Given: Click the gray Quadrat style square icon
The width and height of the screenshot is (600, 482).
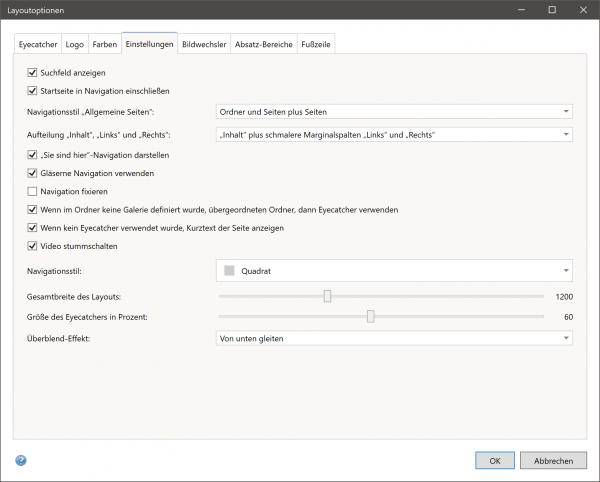Looking at the screenshot, I should [x=229, y=271].
